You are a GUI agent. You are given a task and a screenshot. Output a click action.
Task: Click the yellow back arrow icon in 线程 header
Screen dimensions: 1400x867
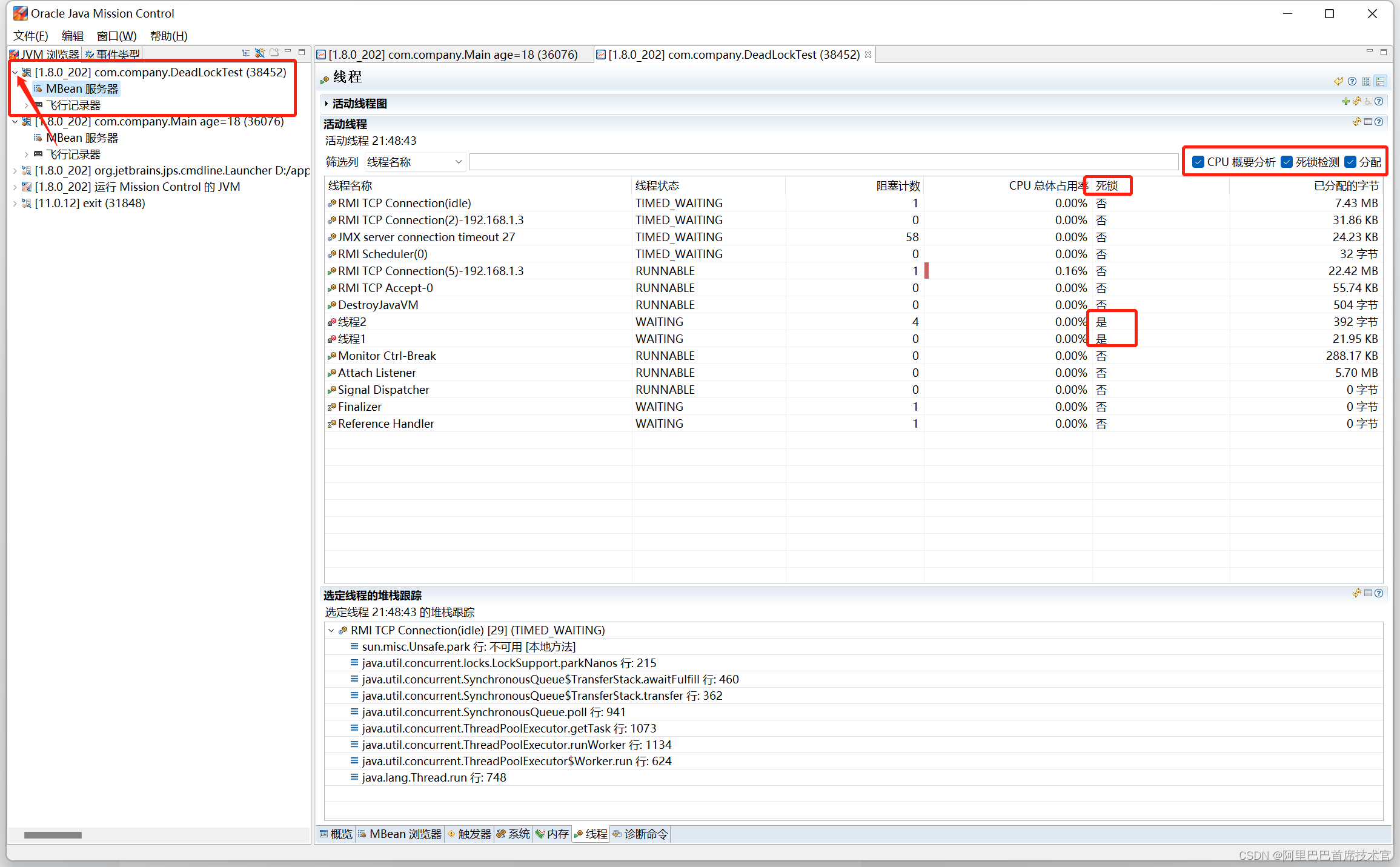pos(1339,81)
